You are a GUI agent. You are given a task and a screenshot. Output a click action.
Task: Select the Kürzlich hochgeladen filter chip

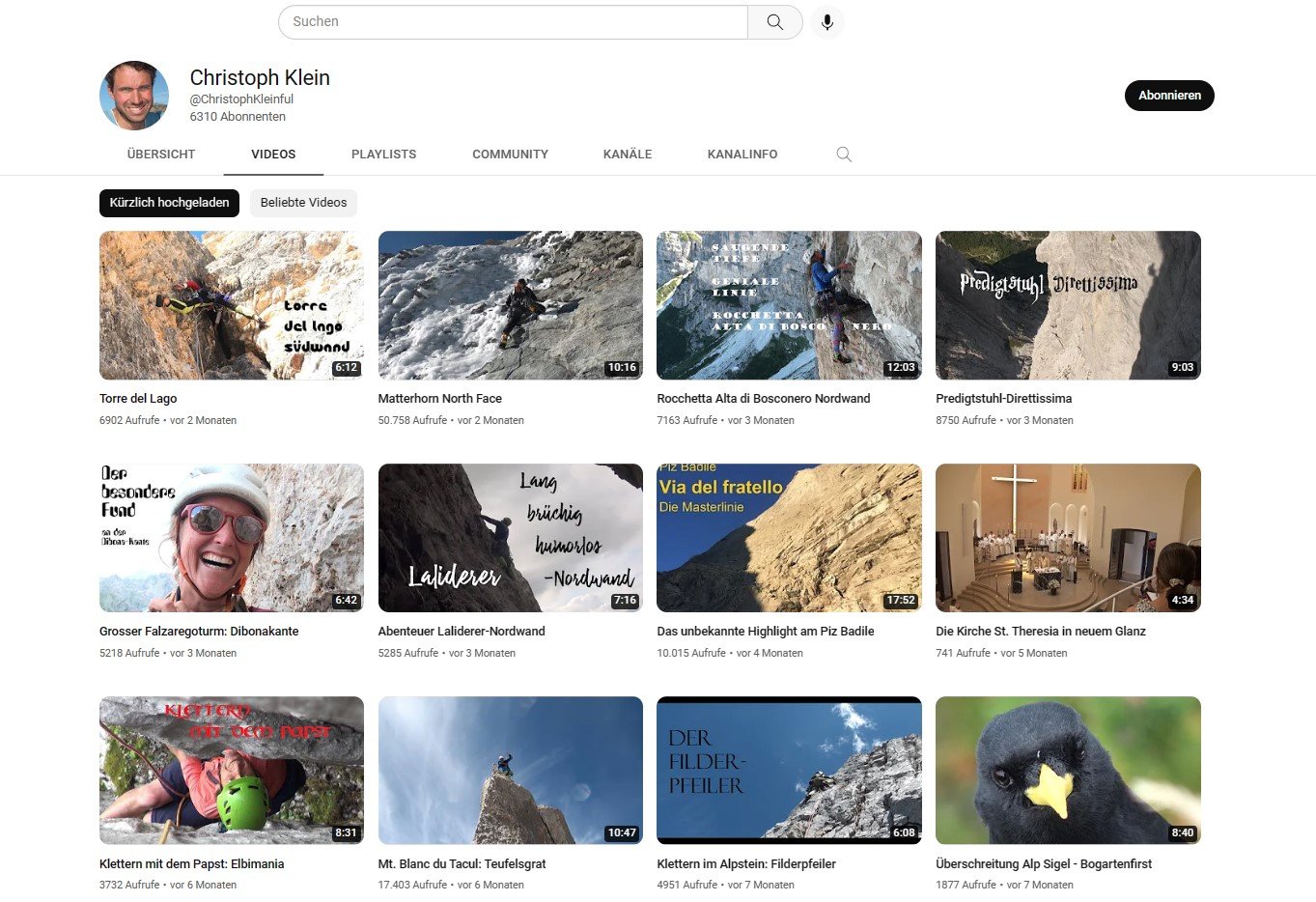[169, 203]
